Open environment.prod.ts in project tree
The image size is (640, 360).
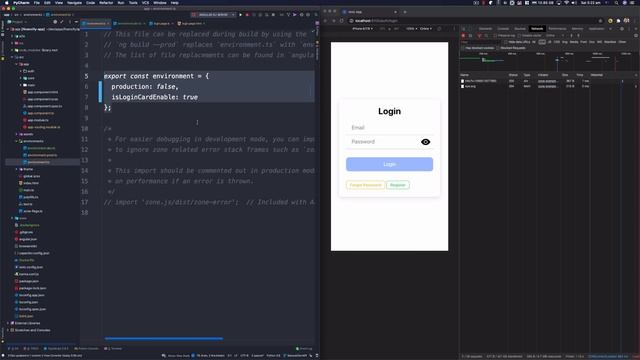(42, 155)
